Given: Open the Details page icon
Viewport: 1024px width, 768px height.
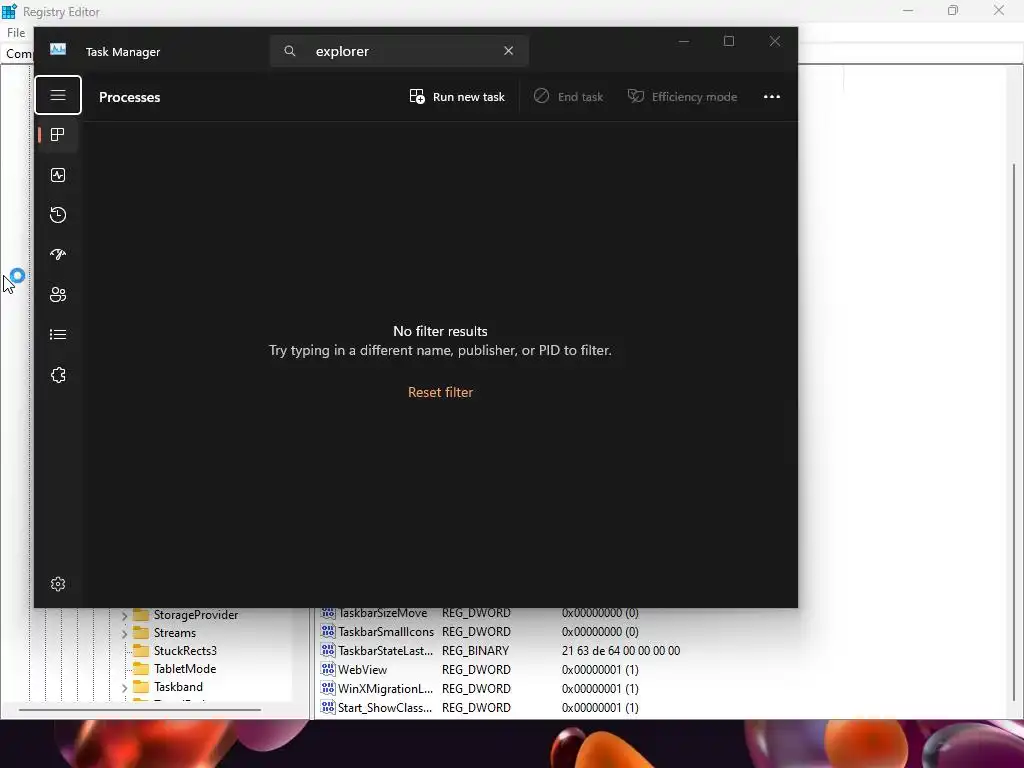Looking at the screenshot, I should point(58,334).
